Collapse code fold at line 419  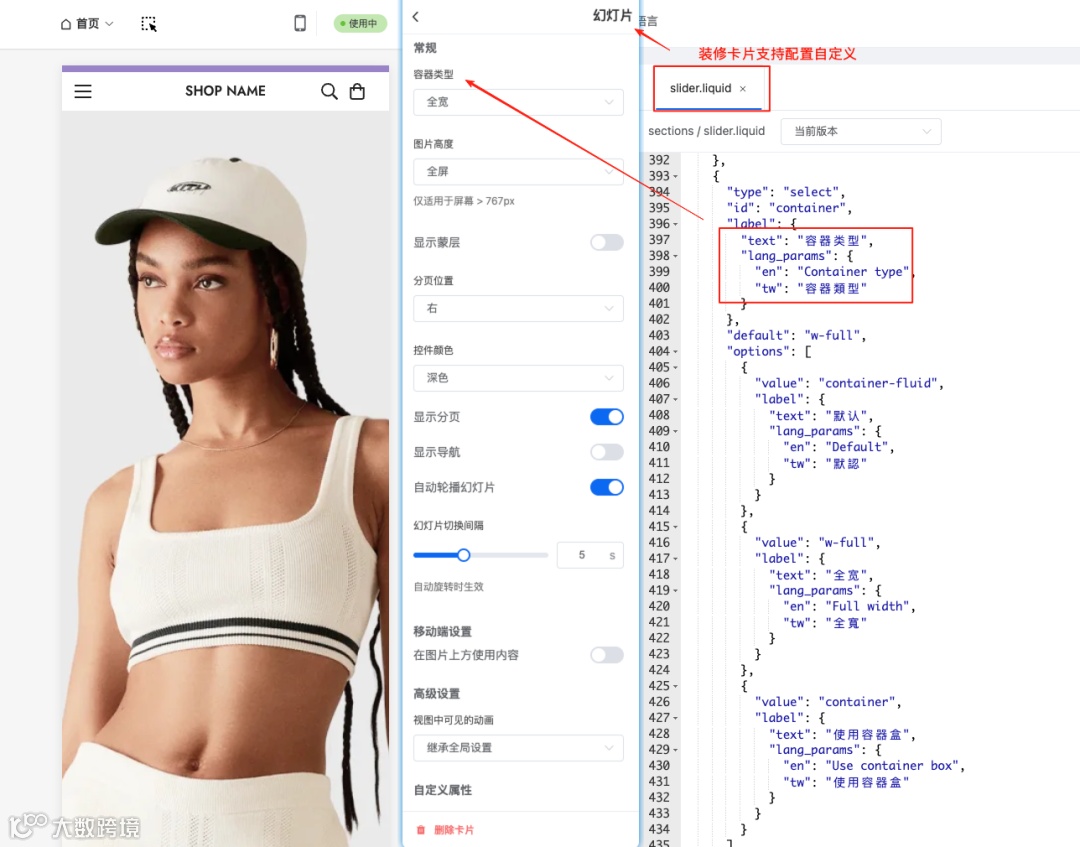tap(675, 591)
